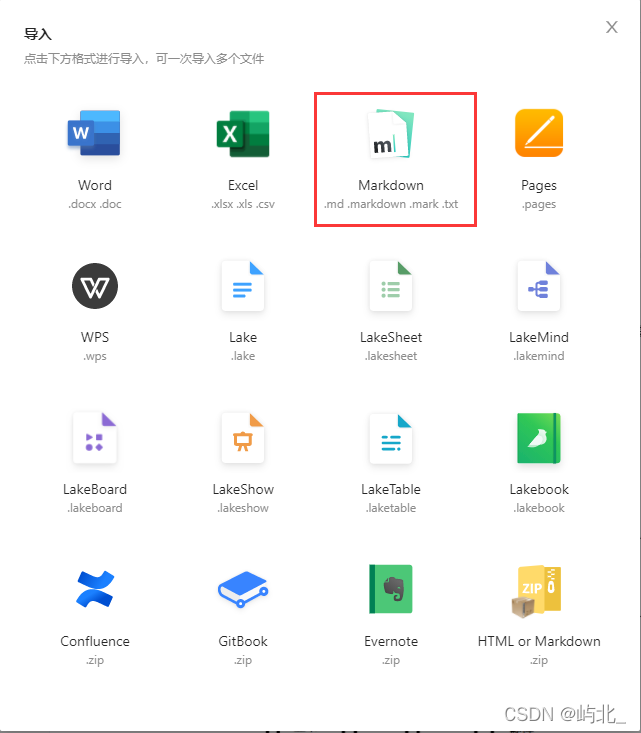Screen dimensions: 641x733
Task: Click the "Lake" format label
Action: pos(243,337)
